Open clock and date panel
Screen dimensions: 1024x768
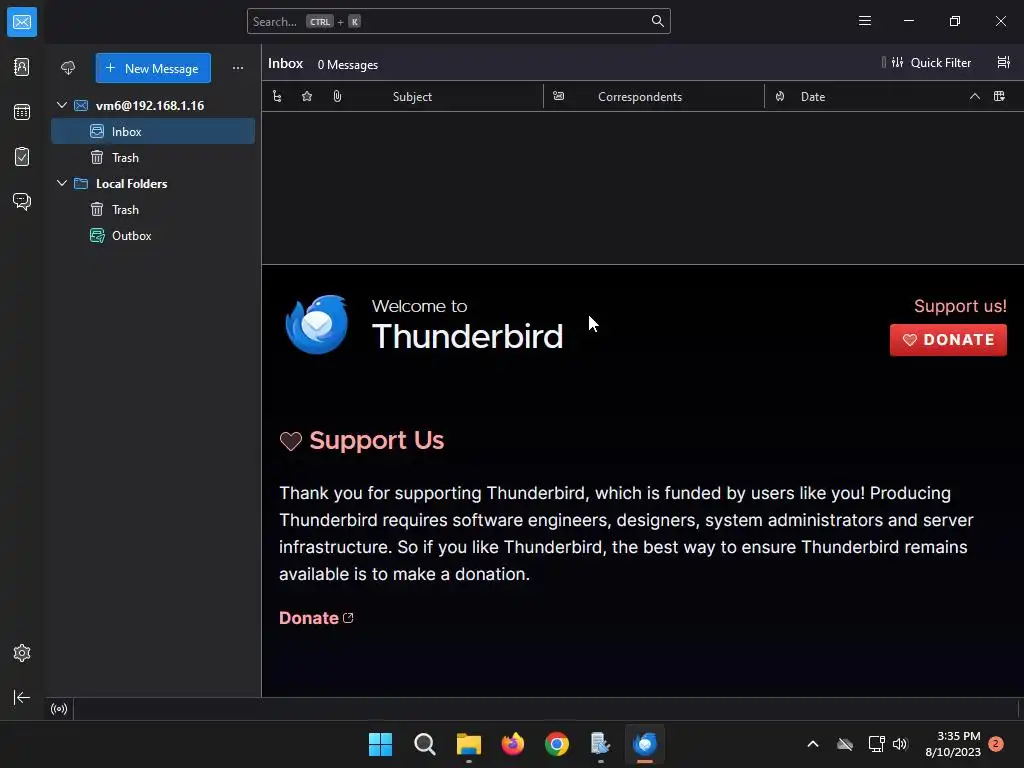[x=953, y=744]
